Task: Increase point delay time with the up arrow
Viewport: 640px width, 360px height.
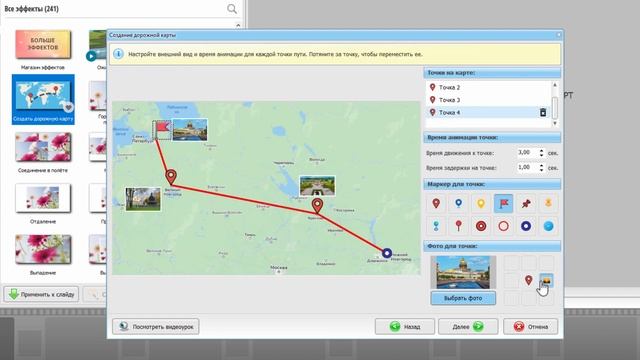Action: [542, 165]
